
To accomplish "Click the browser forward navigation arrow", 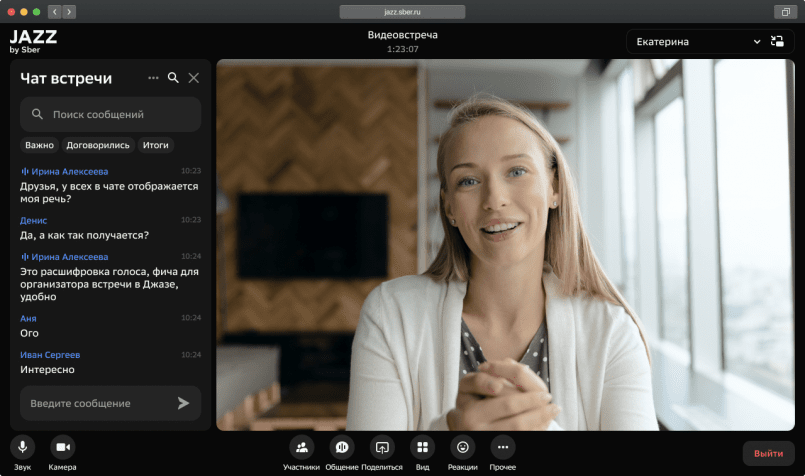I will pyautogui.click(x=69, y=12).
